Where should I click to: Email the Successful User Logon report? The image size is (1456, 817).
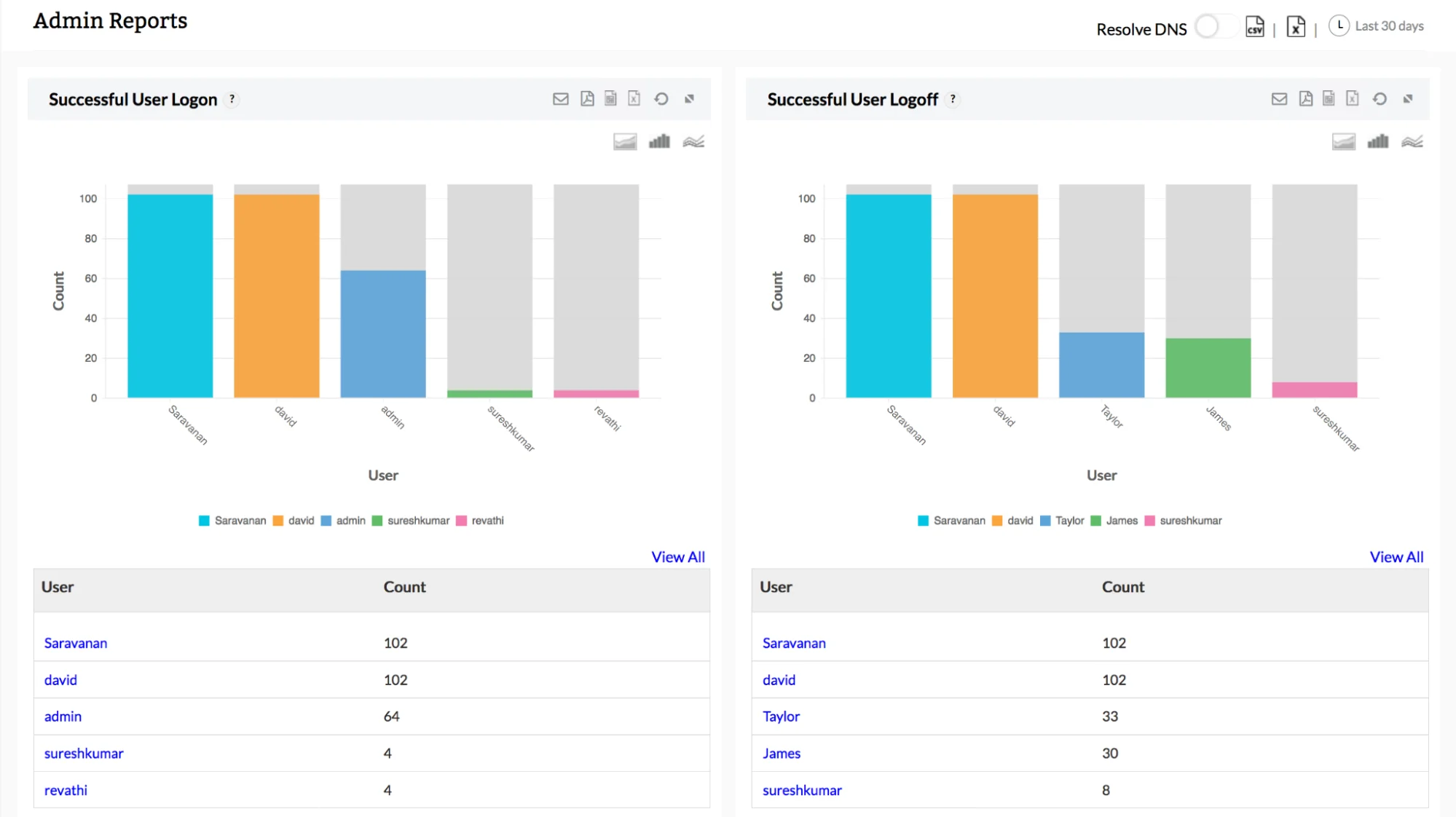[x=561, y=98]
